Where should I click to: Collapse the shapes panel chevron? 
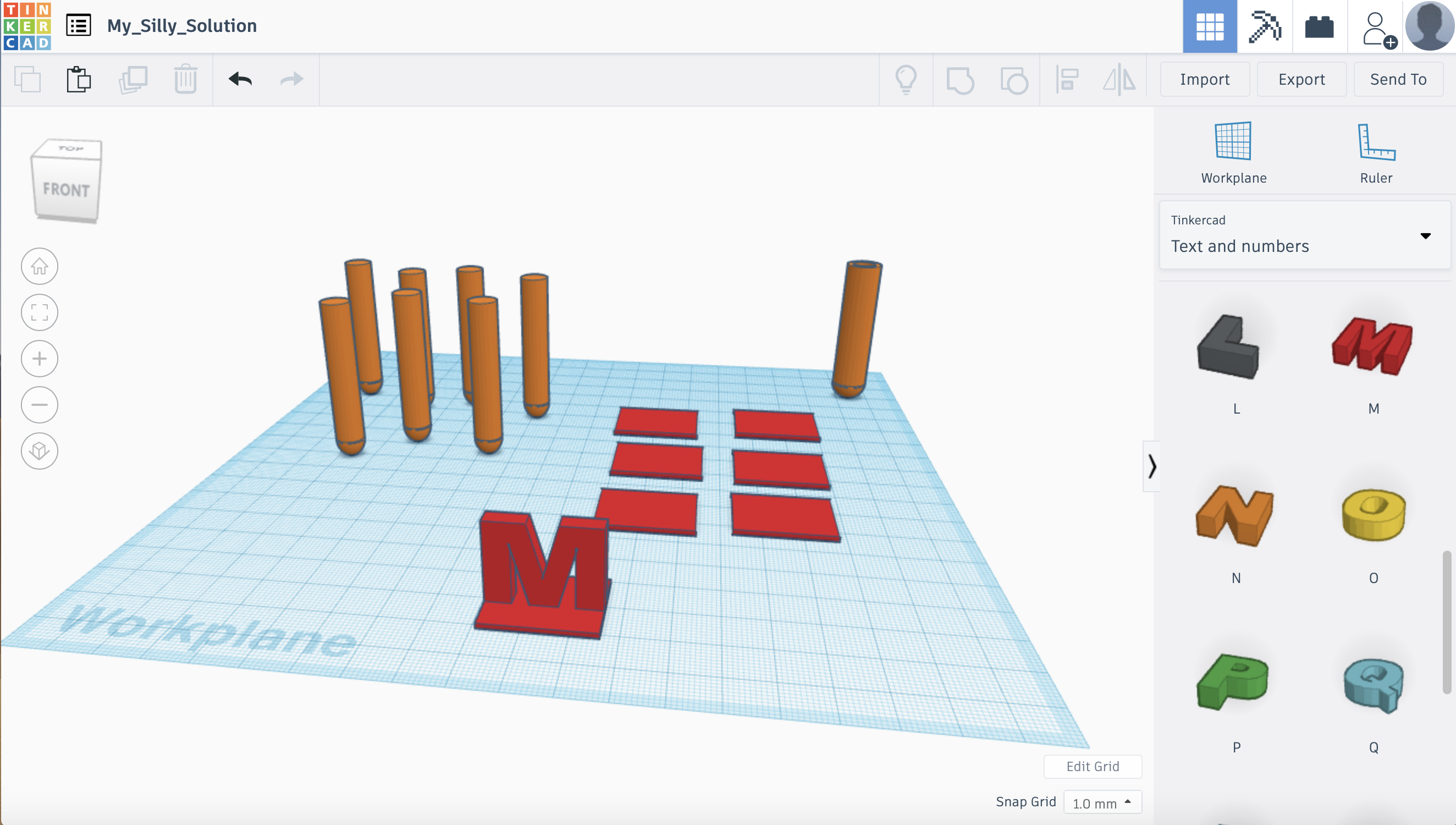(x=1152, y=466)
